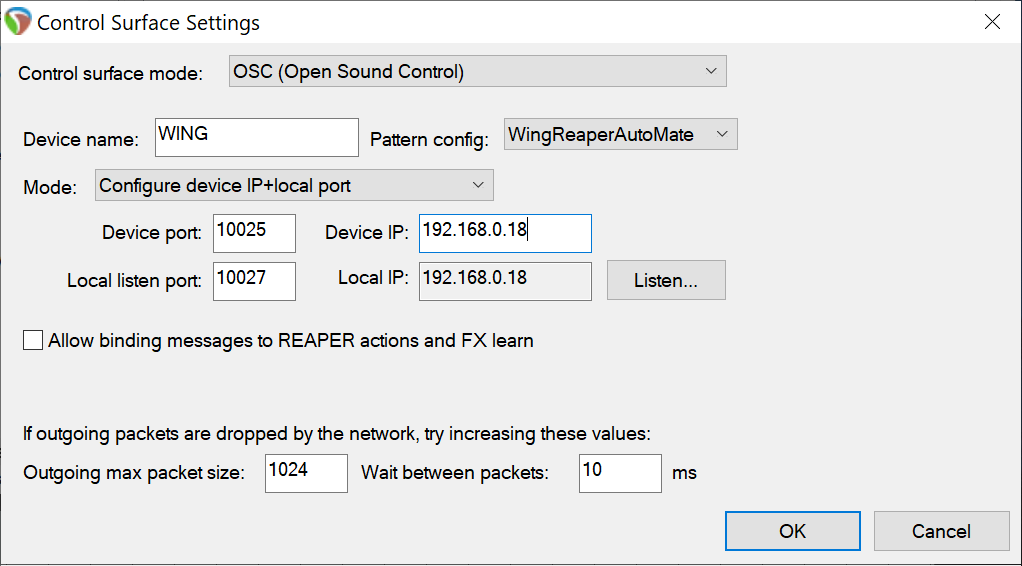Click the packet-drop hint text

[x=337, y=434]
